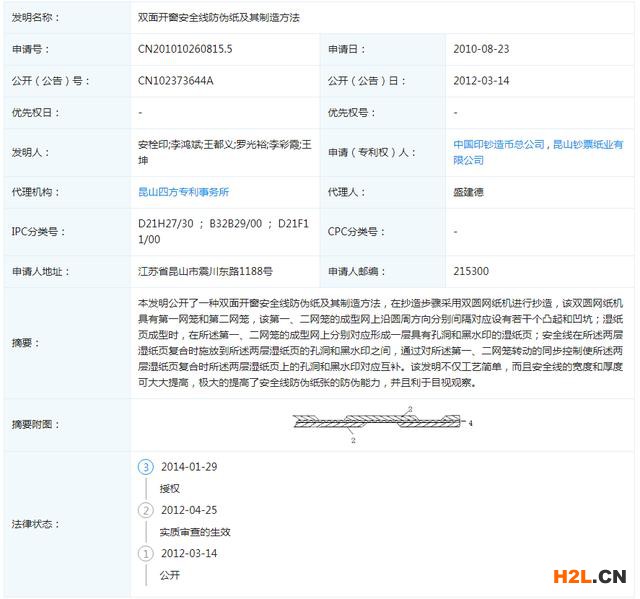The image size is (640, 599).
Task: Click the abstract drawing thumbnail
Action: pos(381,424)
